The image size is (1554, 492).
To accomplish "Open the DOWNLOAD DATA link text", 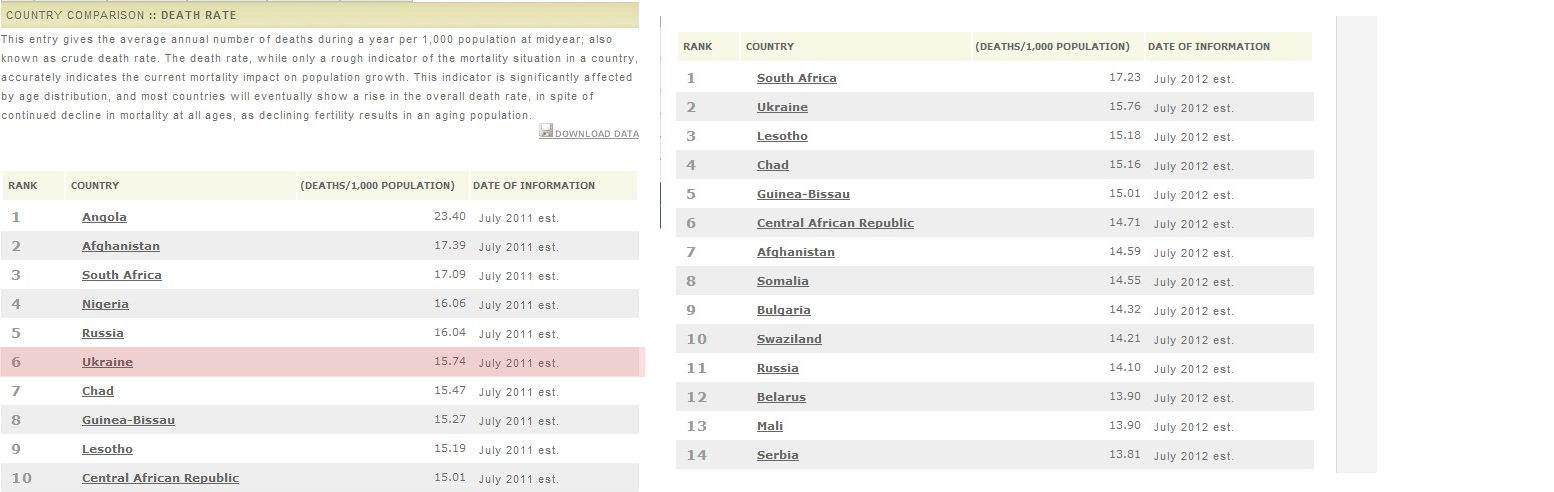I will coord(596,134).
